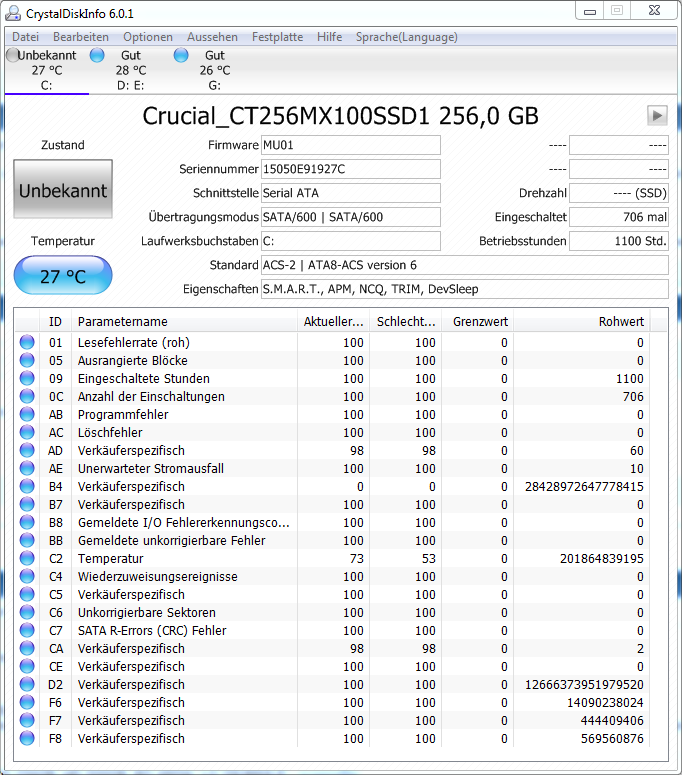This screenshot has width=682, height=775.
Task: Click status orb of CE row
Action: coord(27,666)
